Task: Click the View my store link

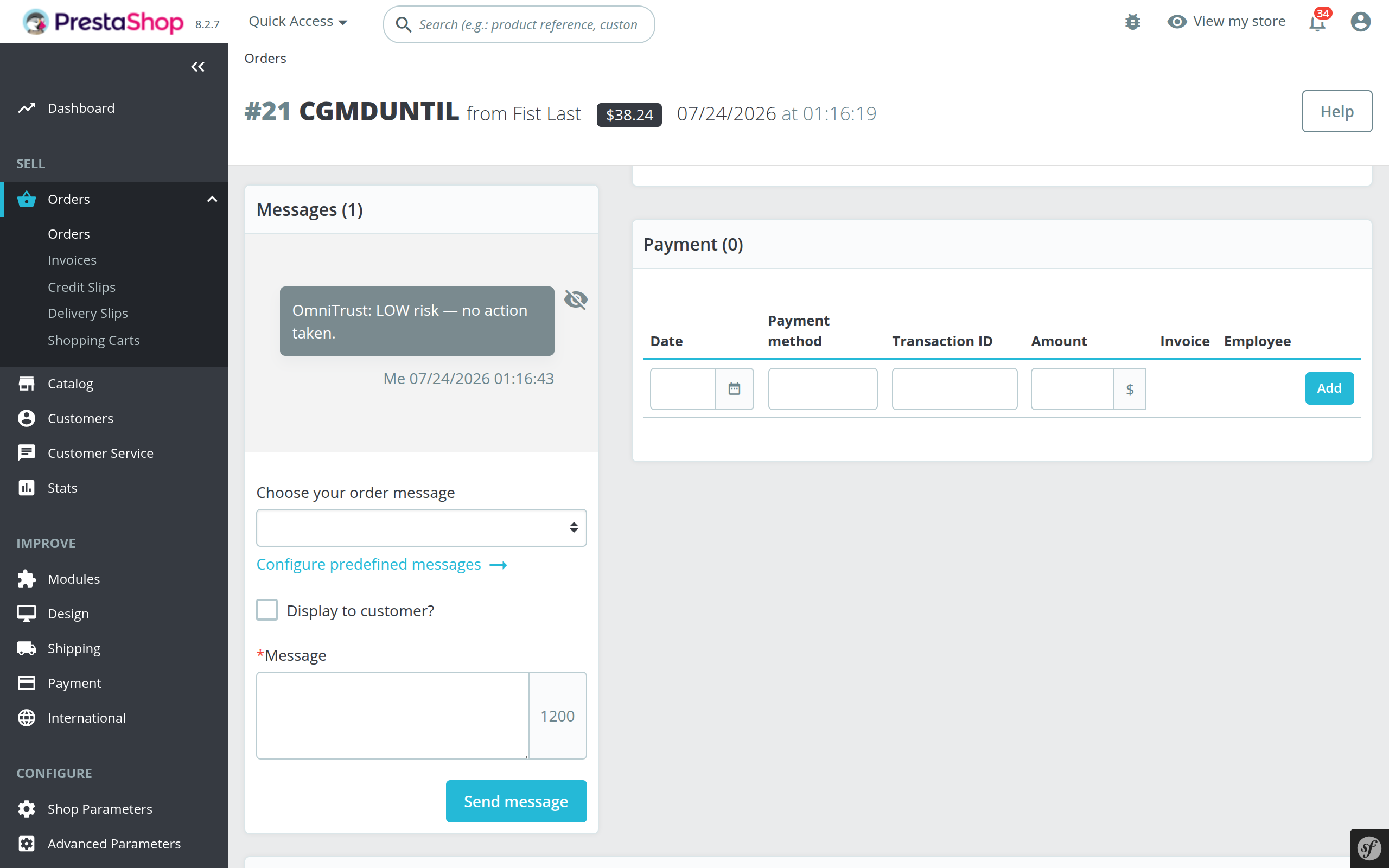Action: pyautogui.click(x=1239, y=21)
